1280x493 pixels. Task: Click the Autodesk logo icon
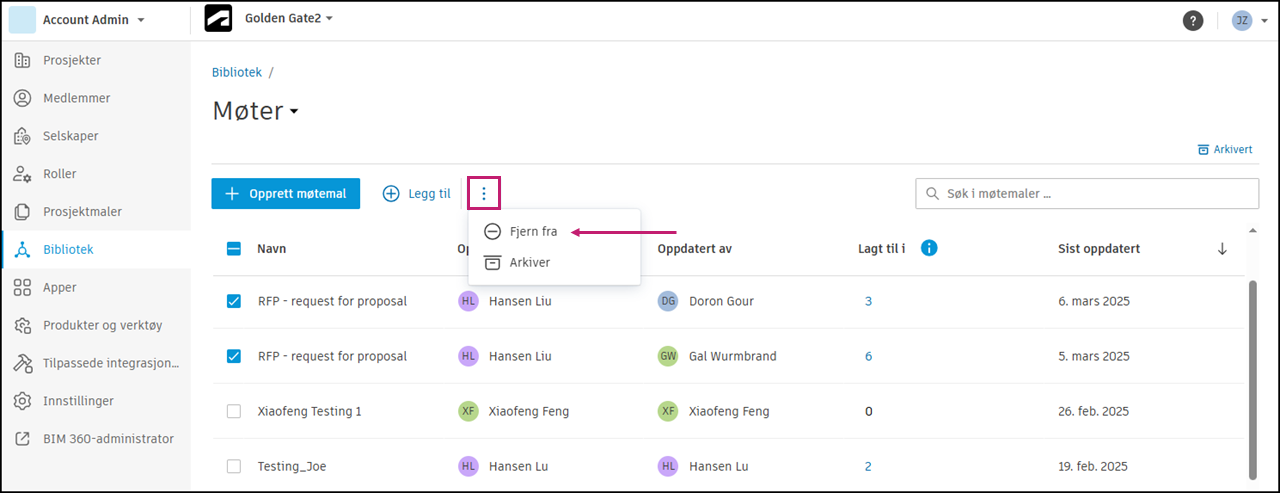point(218,19)
